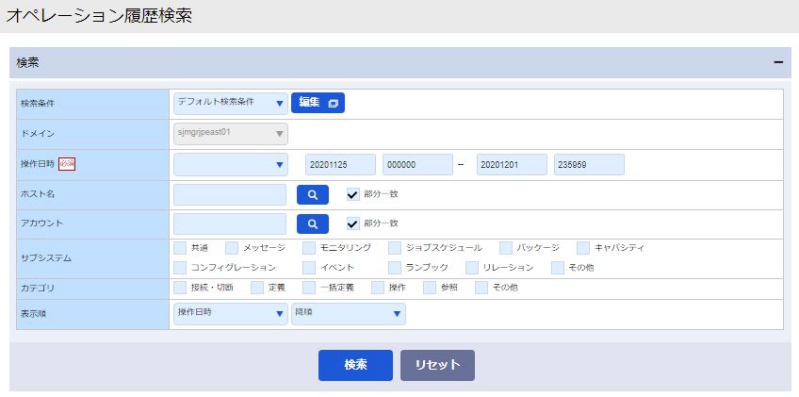Click the ホスト名 text input

point(230,195)
